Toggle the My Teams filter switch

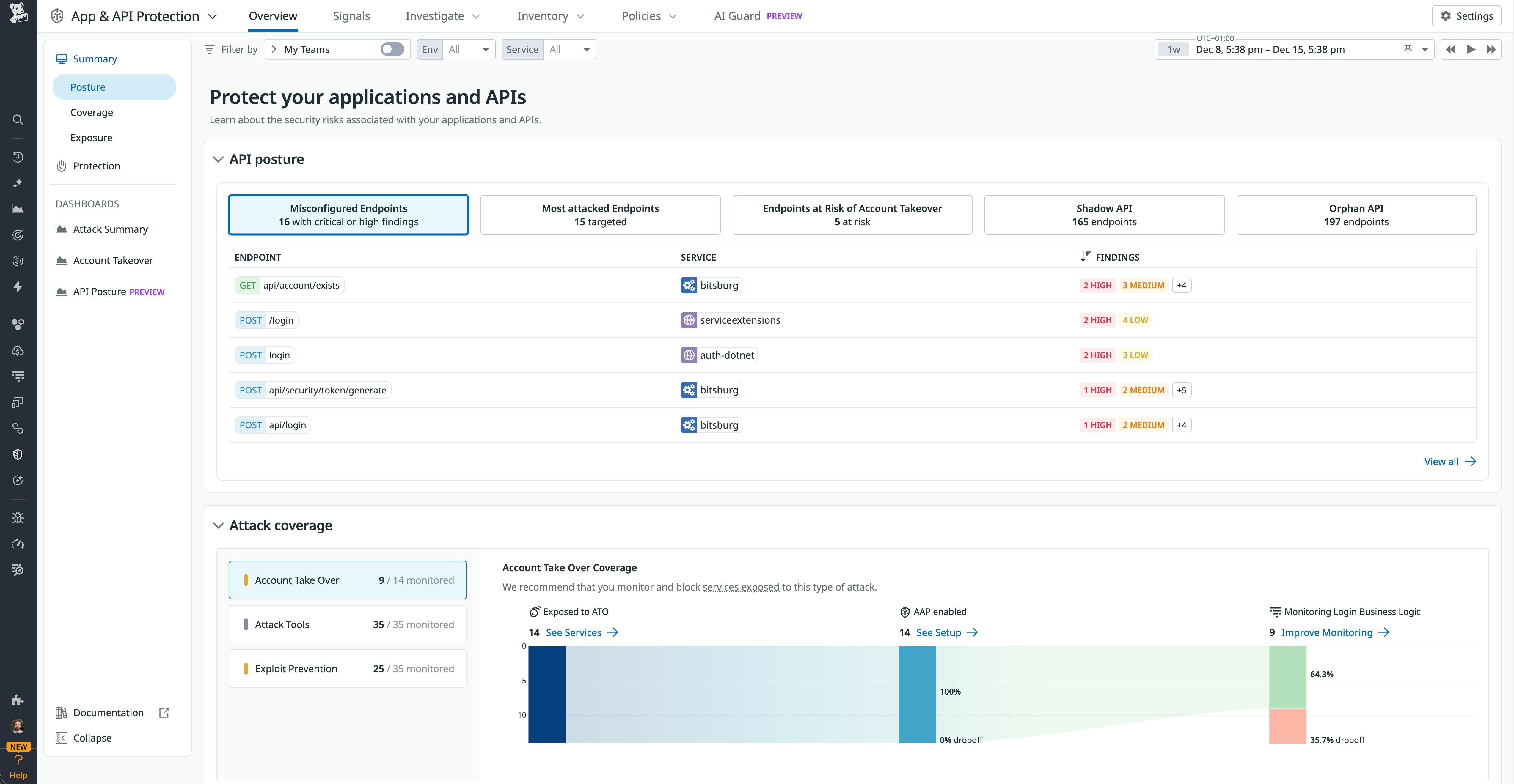392,49
